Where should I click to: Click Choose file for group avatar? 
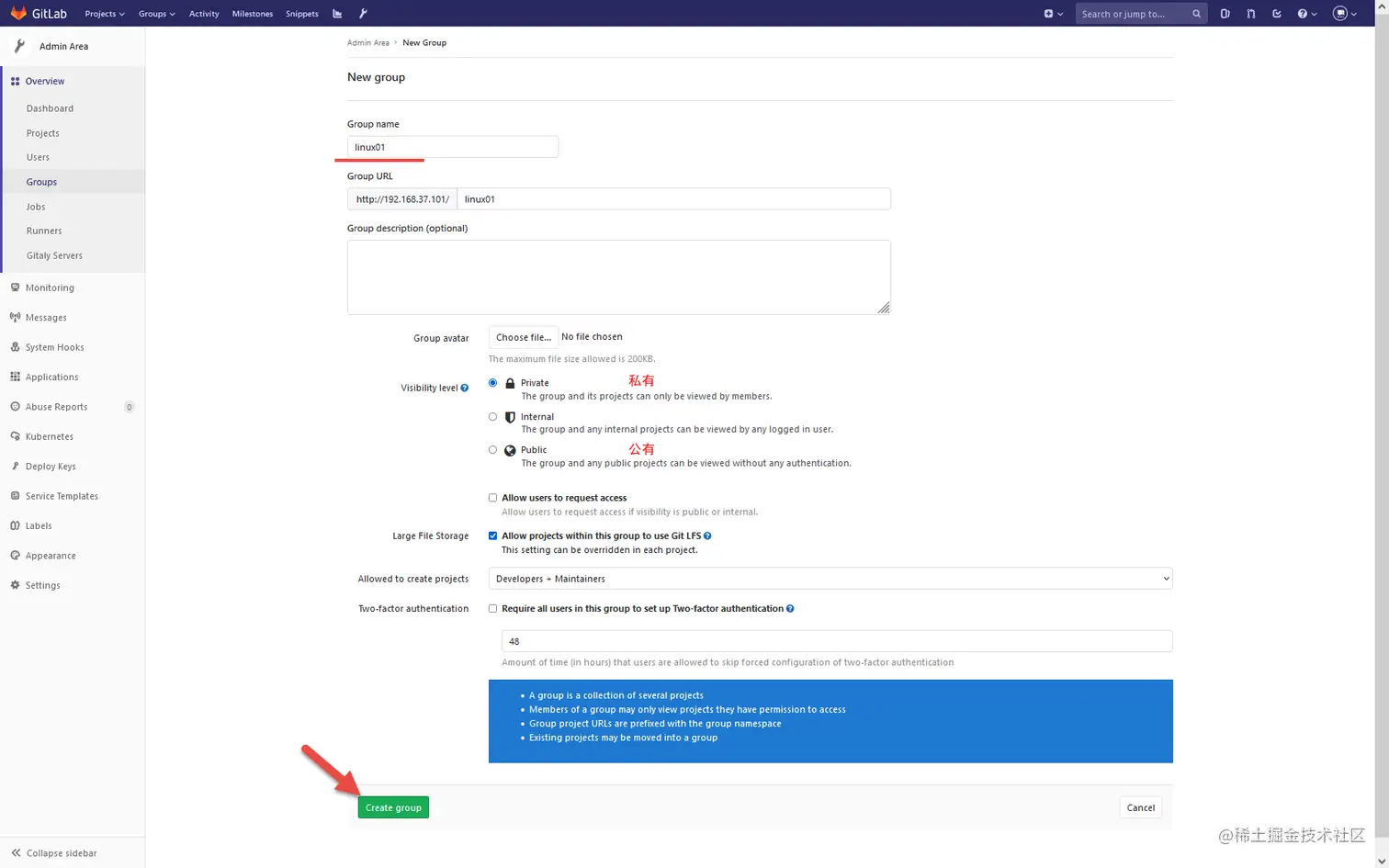[x=524, y=337]
